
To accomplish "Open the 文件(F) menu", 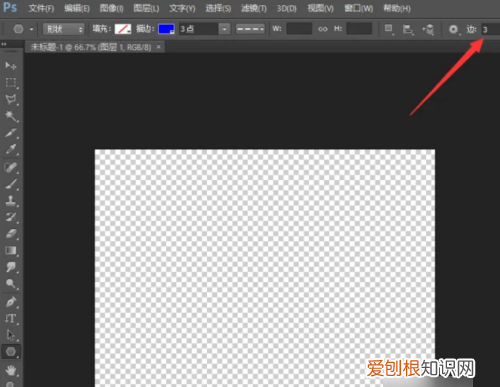I will pyautogui.click(x=41, y=8).
